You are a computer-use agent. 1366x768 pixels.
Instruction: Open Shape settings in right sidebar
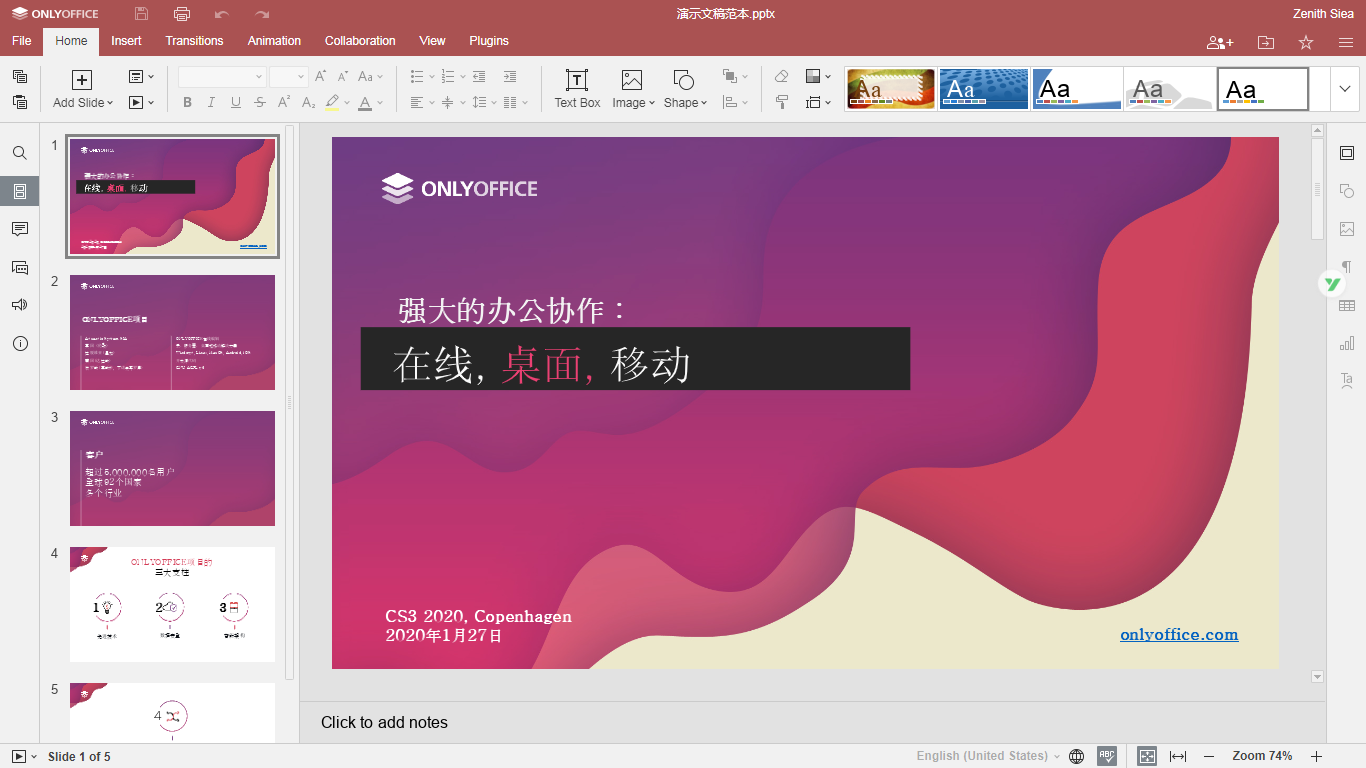coord(1347,191)
